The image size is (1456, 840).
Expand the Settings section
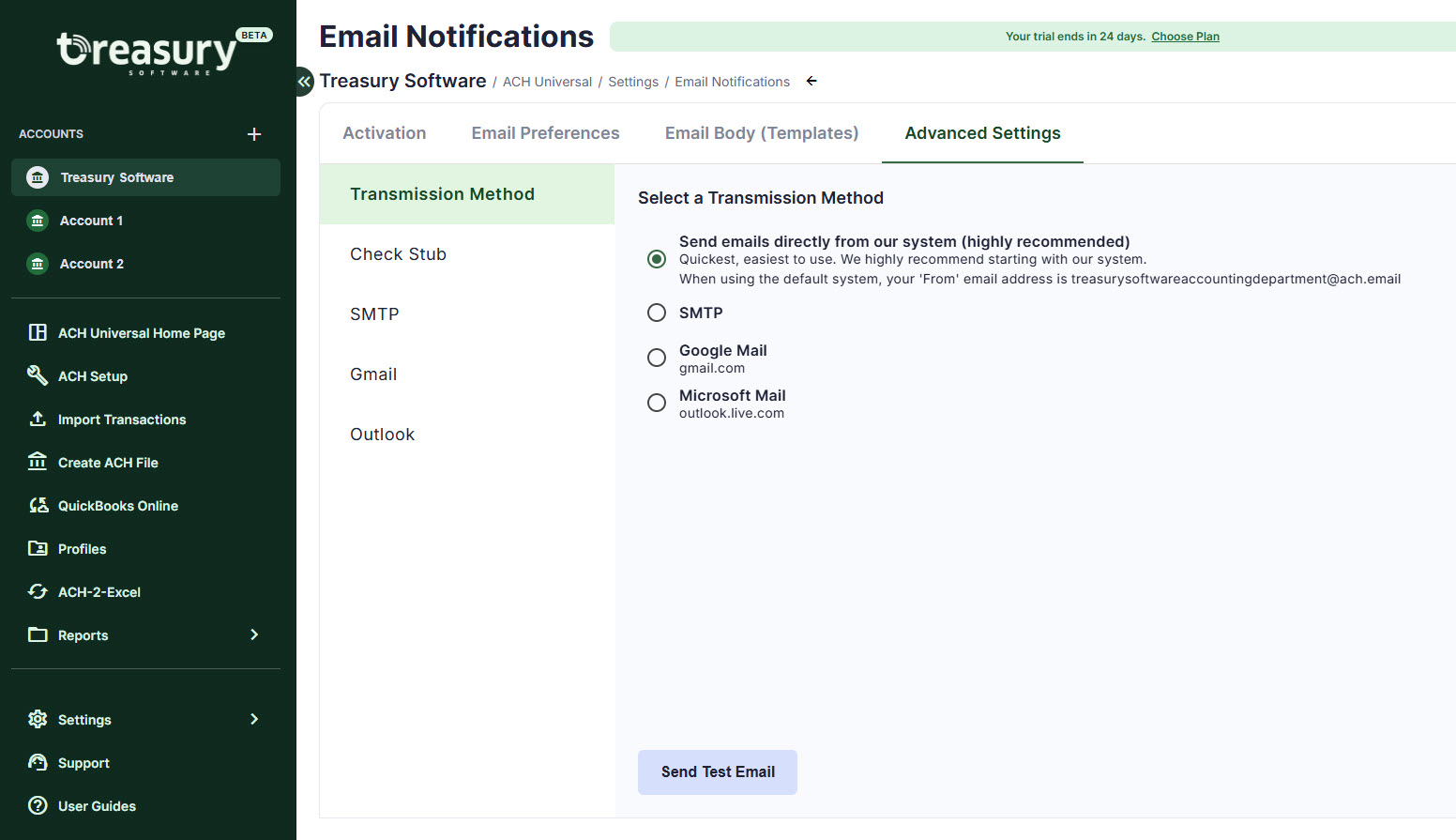(253, 719)
